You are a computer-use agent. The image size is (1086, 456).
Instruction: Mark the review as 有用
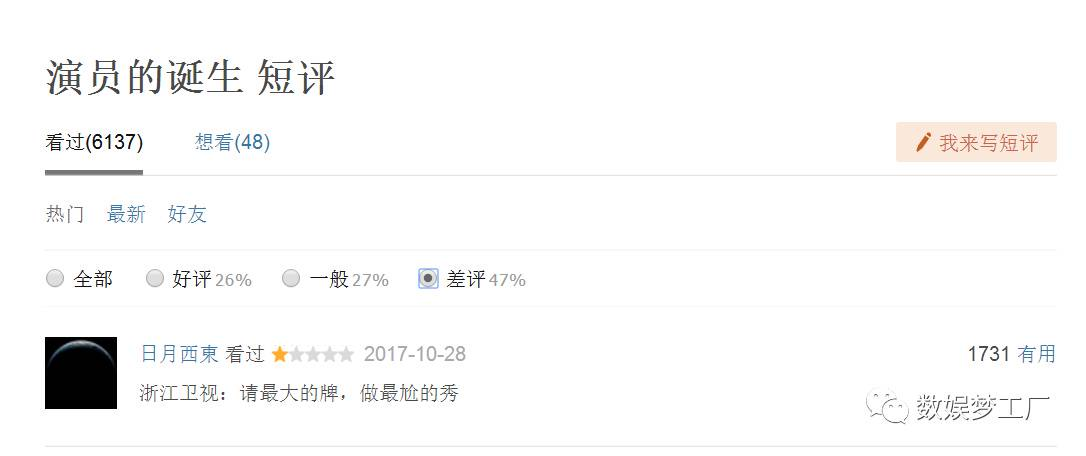(1036, 355)
